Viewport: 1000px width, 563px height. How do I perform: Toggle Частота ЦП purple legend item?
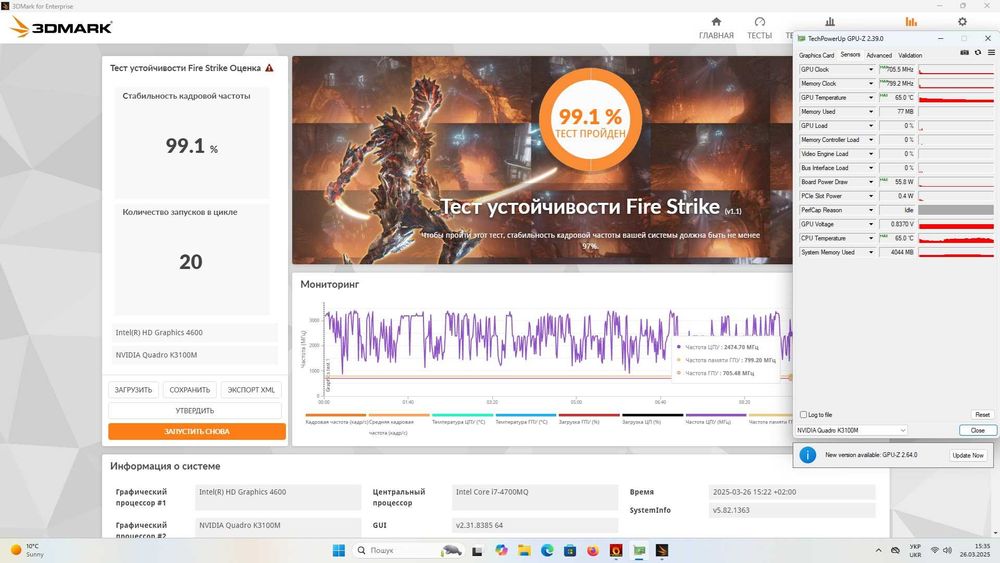[x=716, y=418]
